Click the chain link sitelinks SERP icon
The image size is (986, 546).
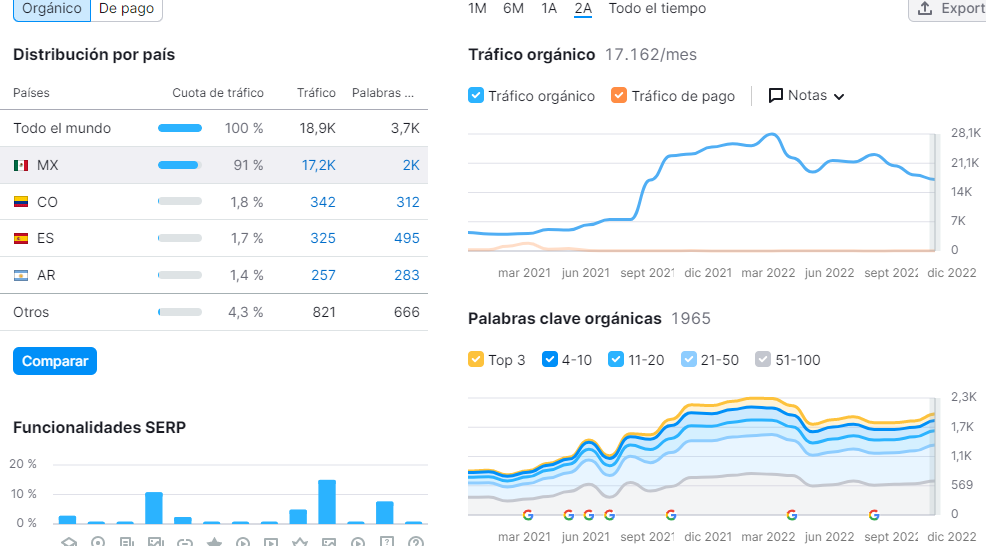[185, 542]
